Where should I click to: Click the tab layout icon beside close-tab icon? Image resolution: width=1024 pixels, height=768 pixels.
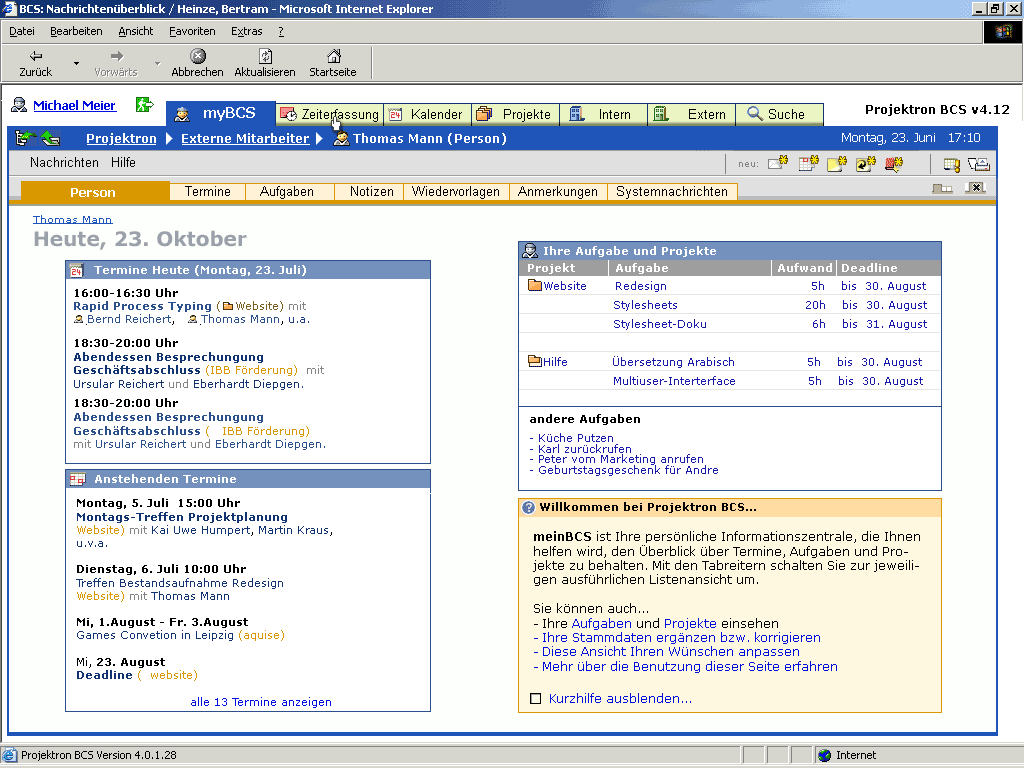[942, 189]
